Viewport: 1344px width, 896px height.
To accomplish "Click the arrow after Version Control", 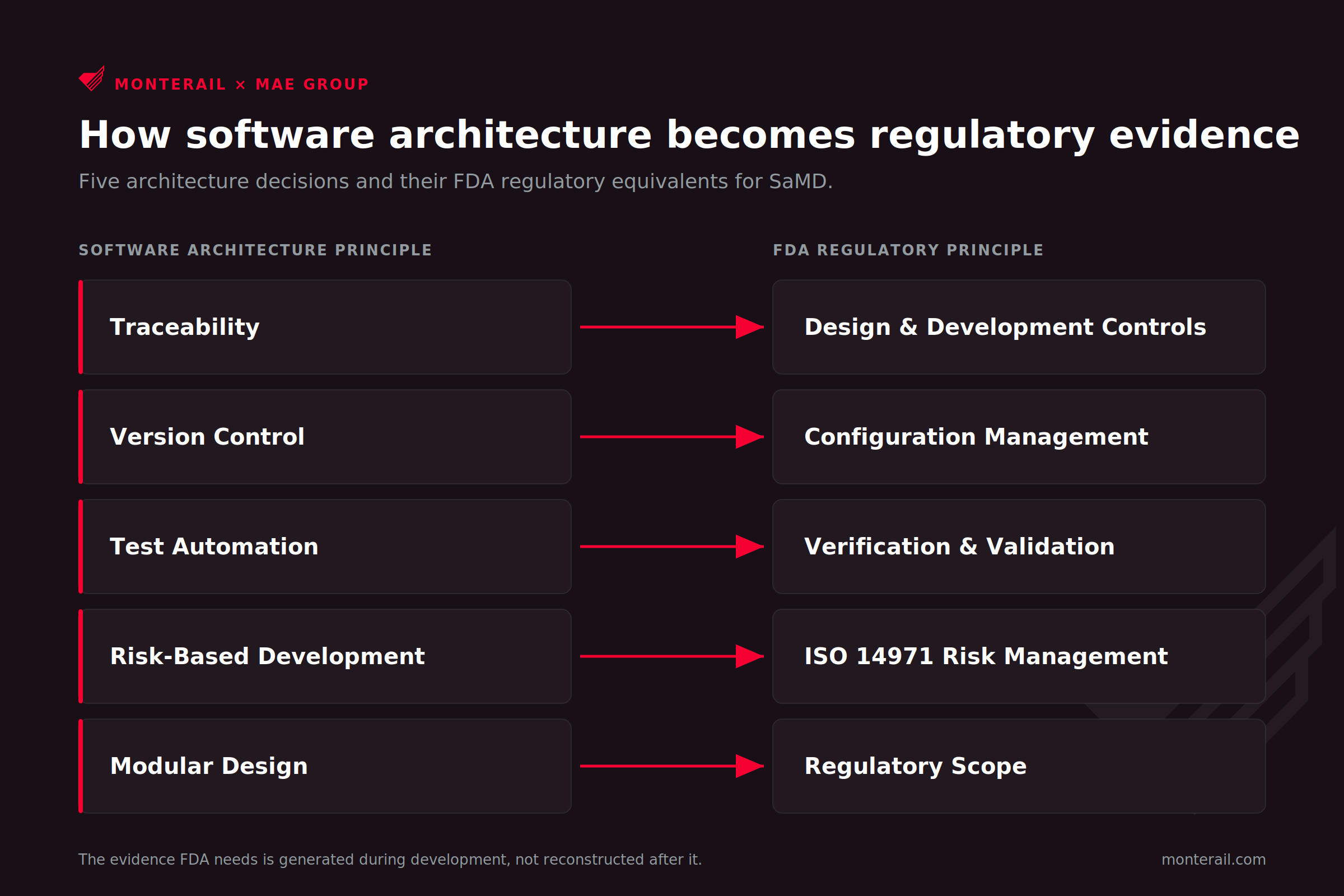I will (x=672, y=437).
